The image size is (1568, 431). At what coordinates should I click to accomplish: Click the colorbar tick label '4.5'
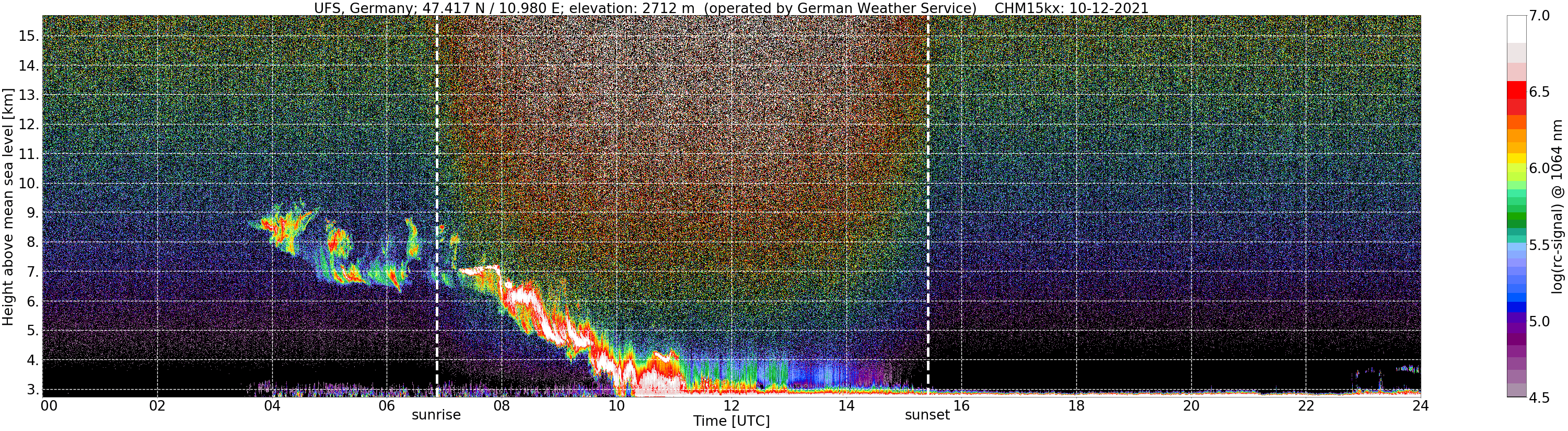(1539, 398)
